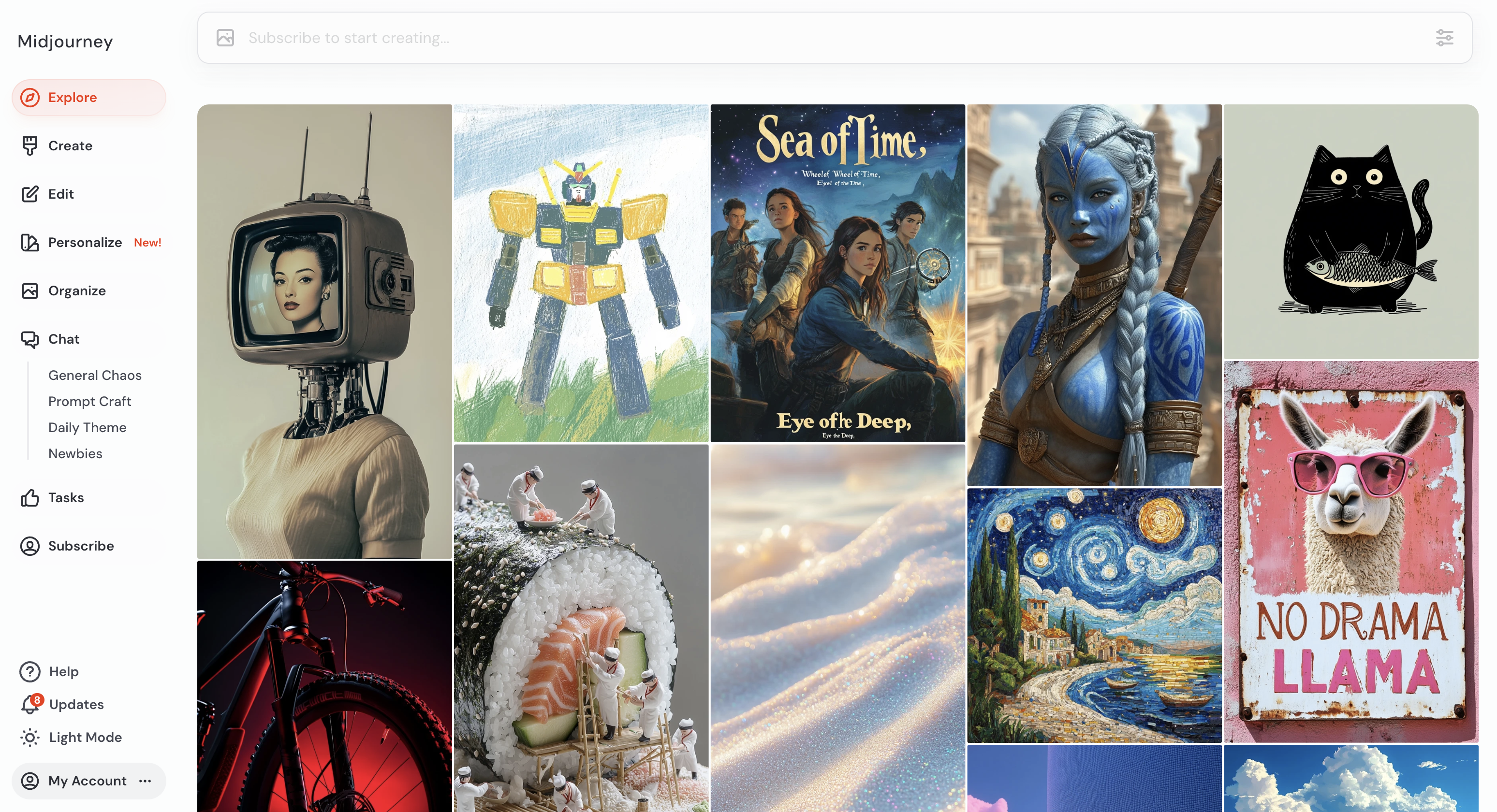Expand the My Account menu options
The height and width of the screenshot is (812, 1497).
(x=145, y=780)
